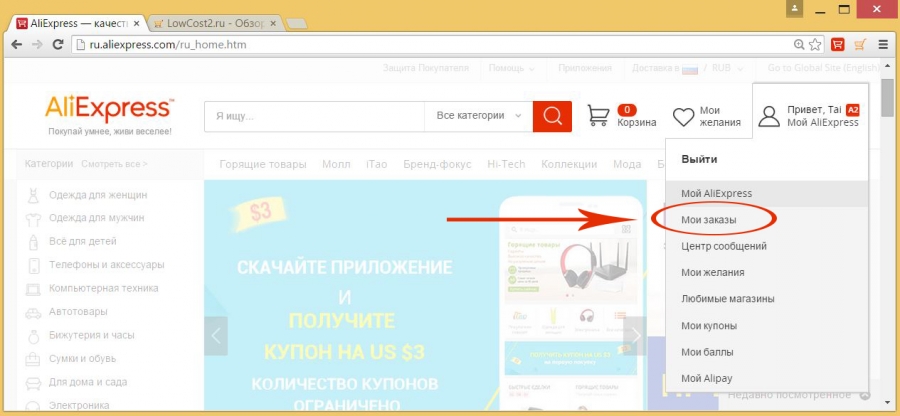This screenshot has height=416, width=900.
Task: Click the Приложения link
Action: (585, 68)
